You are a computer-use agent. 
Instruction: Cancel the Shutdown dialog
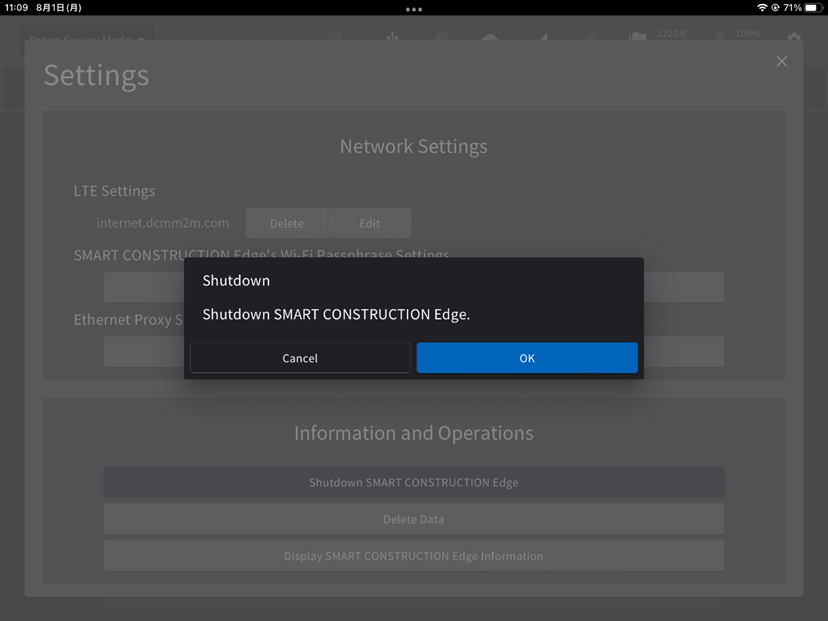(300, 357)
